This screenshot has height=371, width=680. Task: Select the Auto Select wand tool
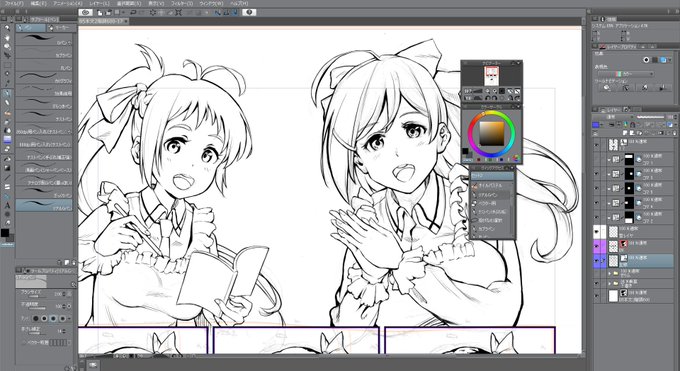[7, 74]
